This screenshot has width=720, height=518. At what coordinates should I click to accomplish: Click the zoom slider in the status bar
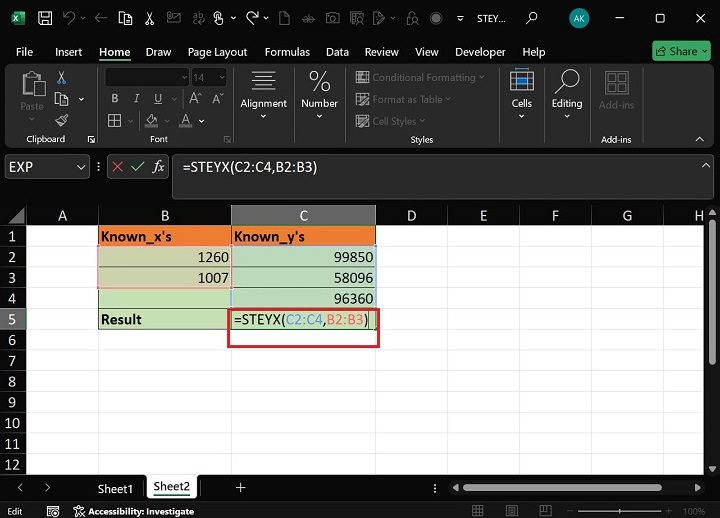tap(619, 511)
